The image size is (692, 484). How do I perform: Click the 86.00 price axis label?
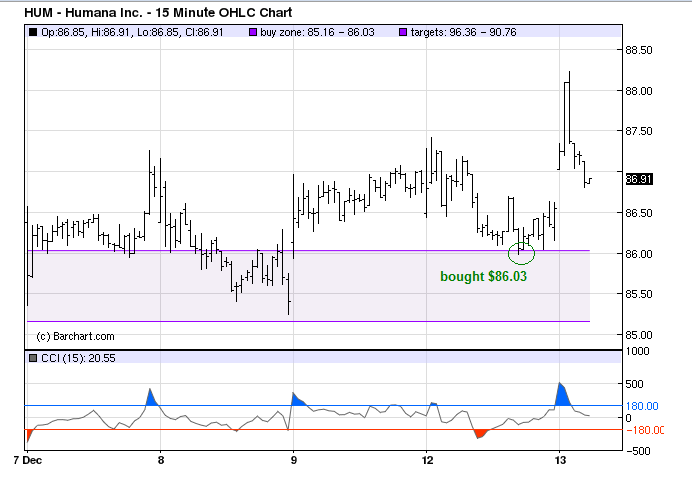pos(639,254)
